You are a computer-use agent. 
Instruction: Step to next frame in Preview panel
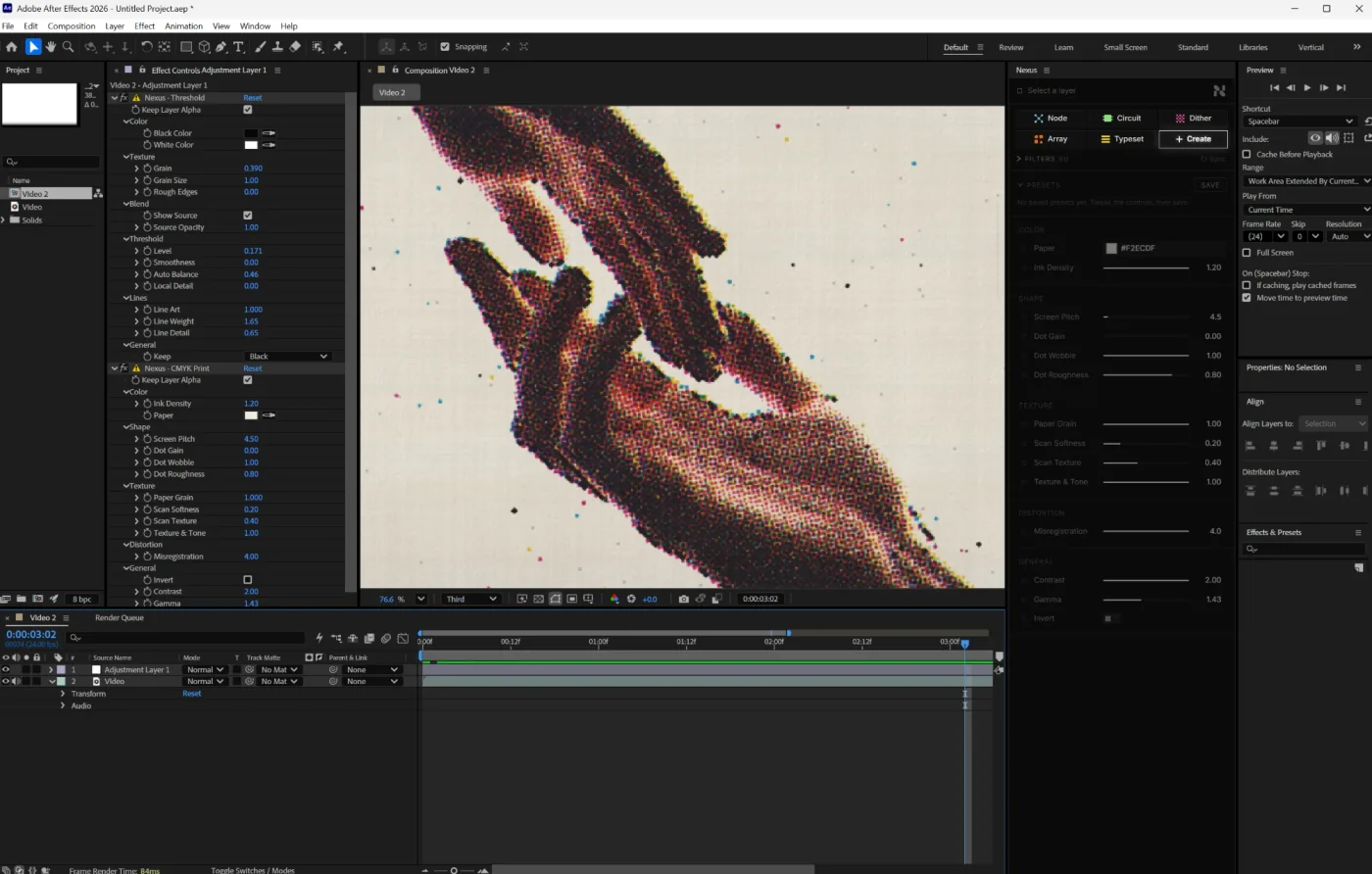pyautogui.click(x=1324, y=88)
